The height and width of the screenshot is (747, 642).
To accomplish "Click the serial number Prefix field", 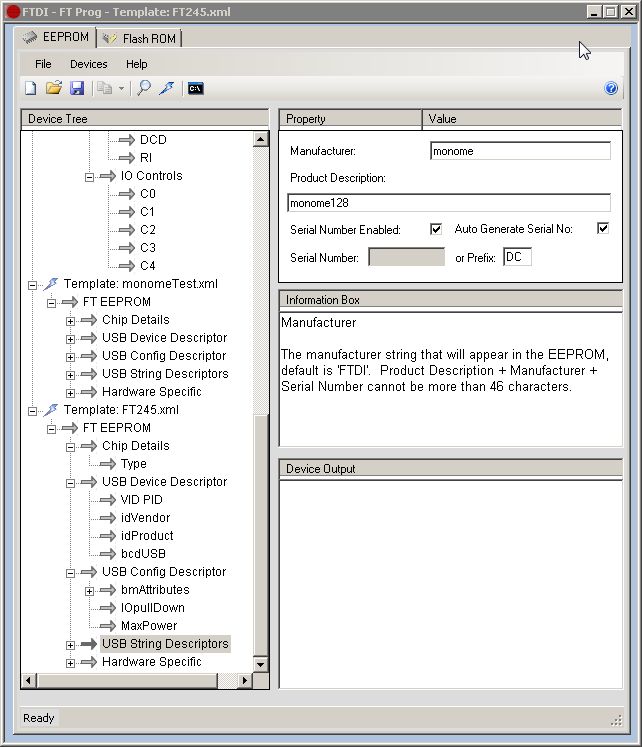I will point(517,257).
